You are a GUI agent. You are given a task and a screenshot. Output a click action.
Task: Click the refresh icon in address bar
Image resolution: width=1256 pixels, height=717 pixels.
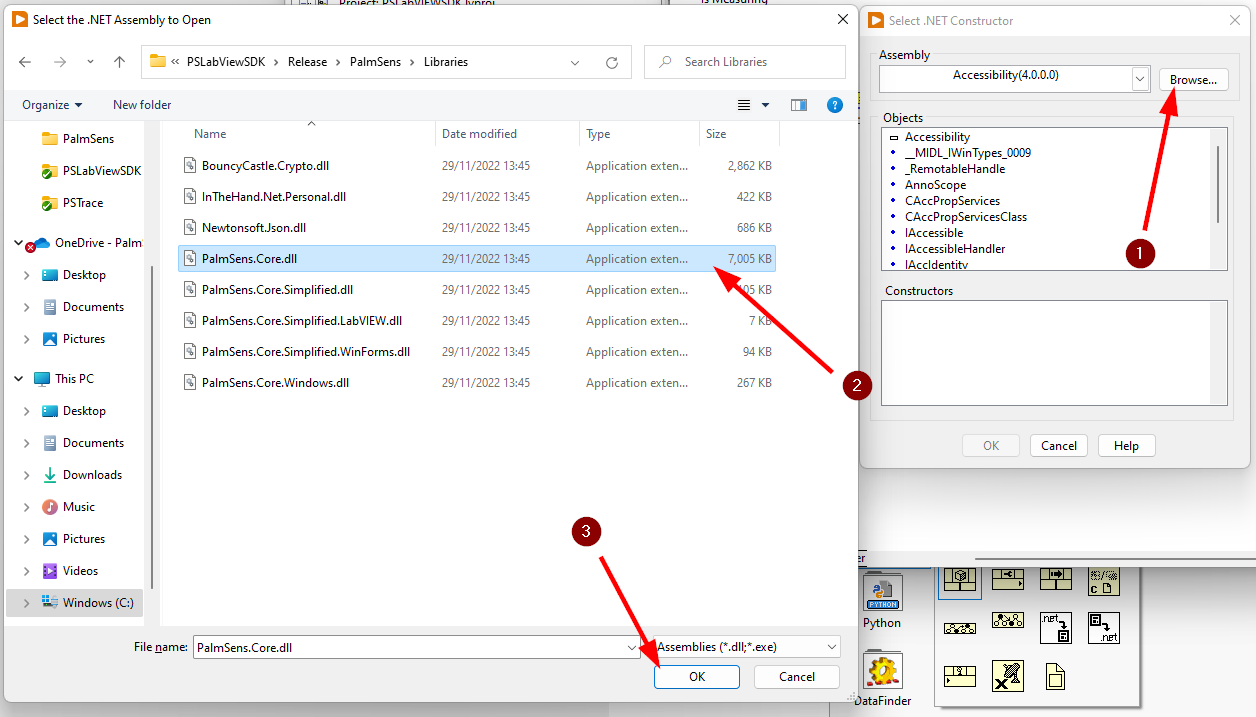[612, 62]
